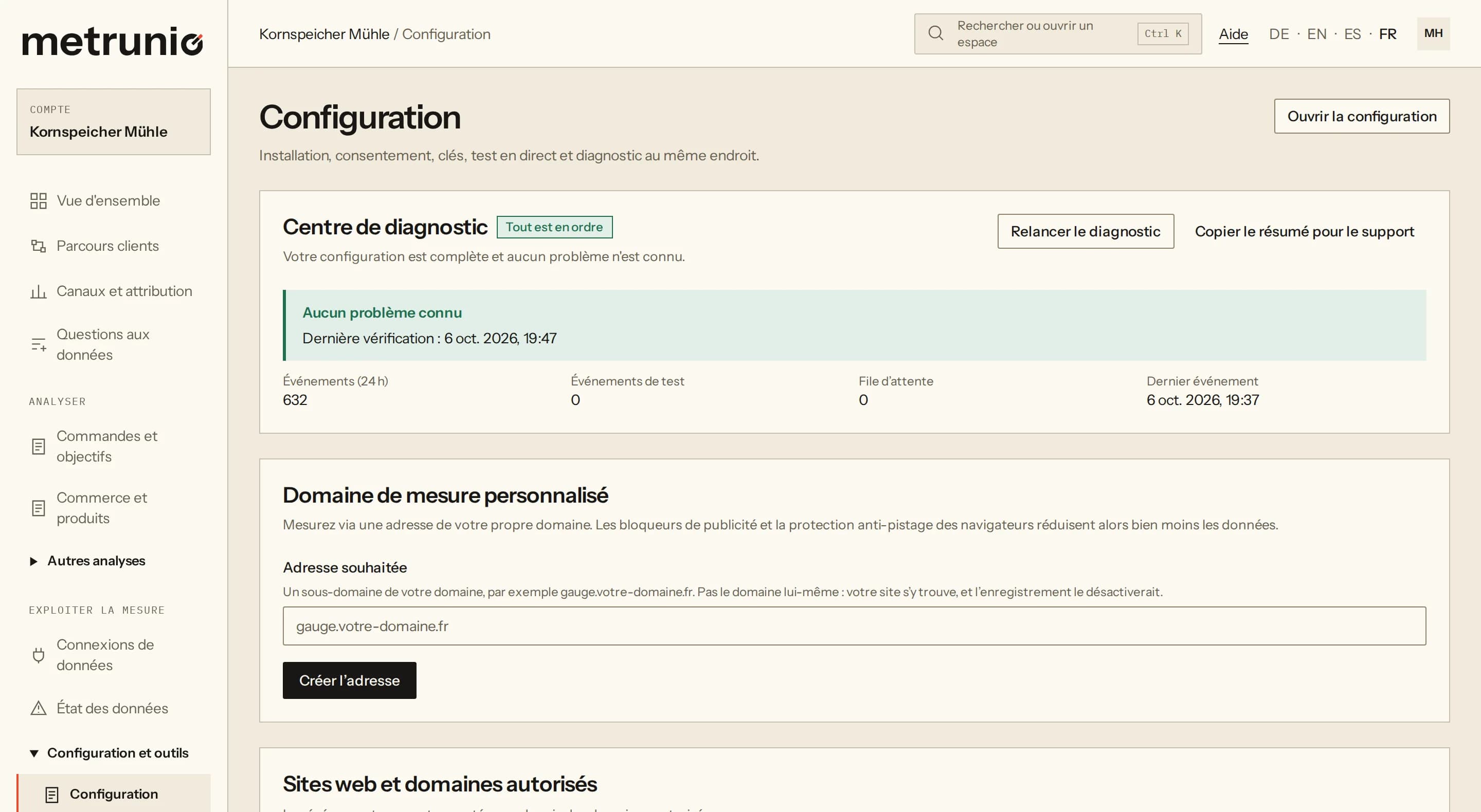The height and width of the screenshot is (812, 1481).
Task: Click the Commandes et objectifs document icon
Action: (39, 447)
